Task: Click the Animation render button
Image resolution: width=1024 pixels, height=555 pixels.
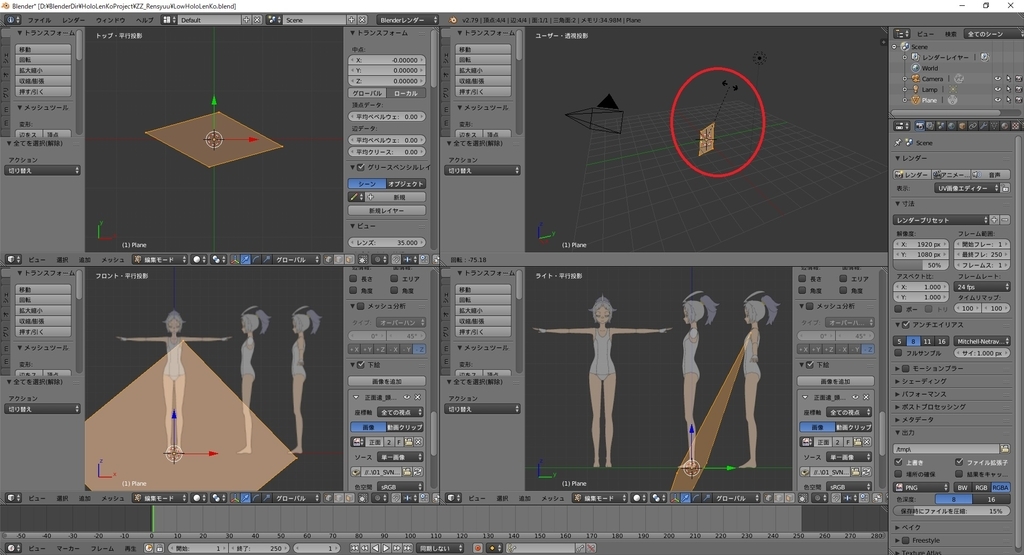Action: coord(951,174)
